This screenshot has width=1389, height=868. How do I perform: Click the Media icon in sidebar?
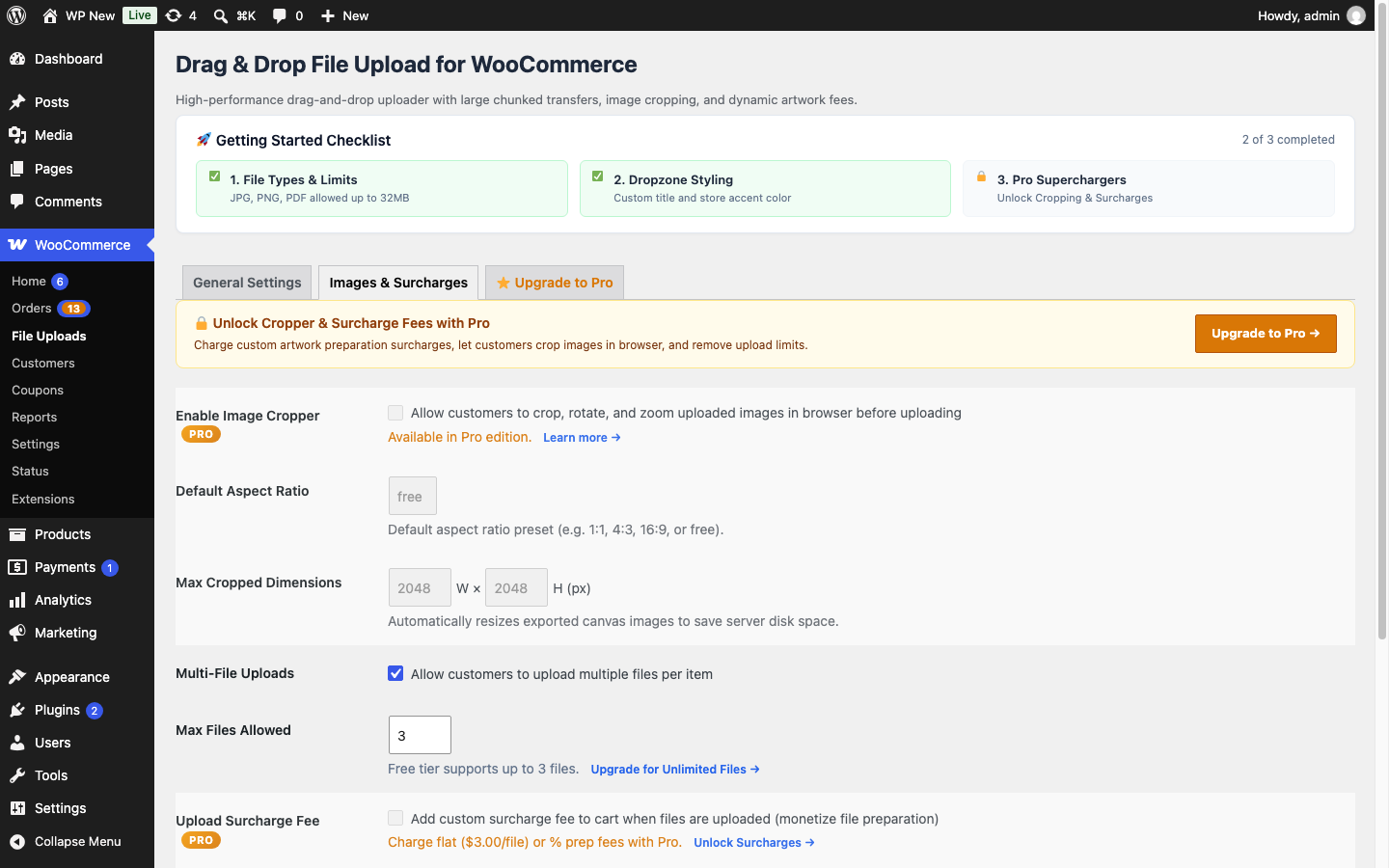click(17, 135)
